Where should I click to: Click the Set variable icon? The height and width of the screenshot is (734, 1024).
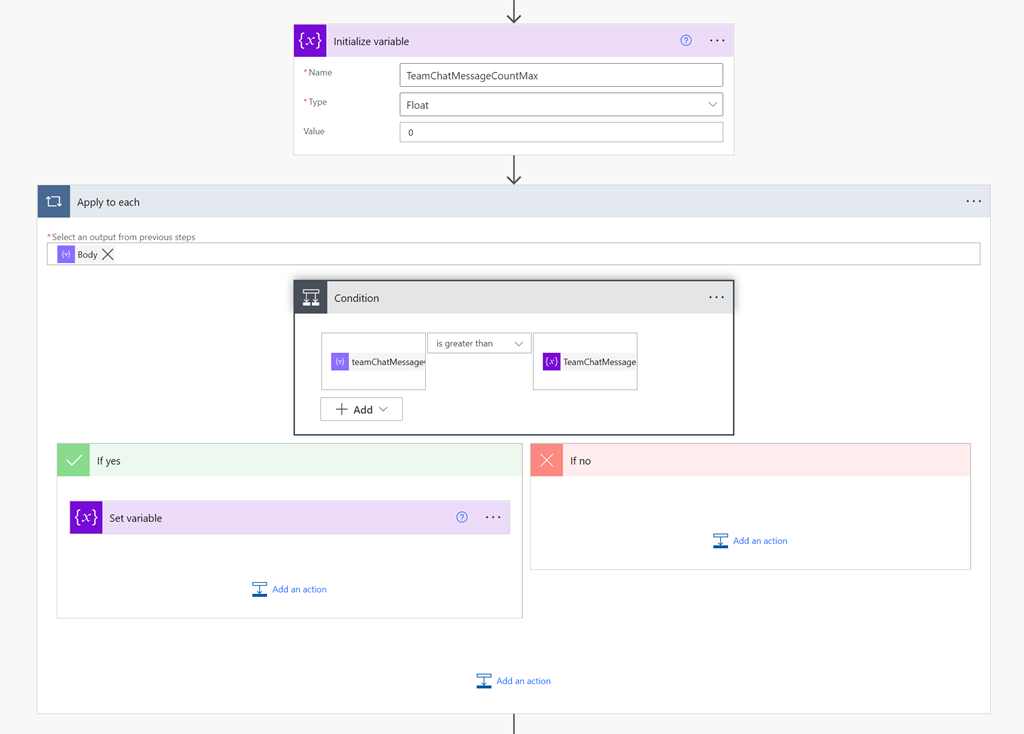[x=86, y=518]
